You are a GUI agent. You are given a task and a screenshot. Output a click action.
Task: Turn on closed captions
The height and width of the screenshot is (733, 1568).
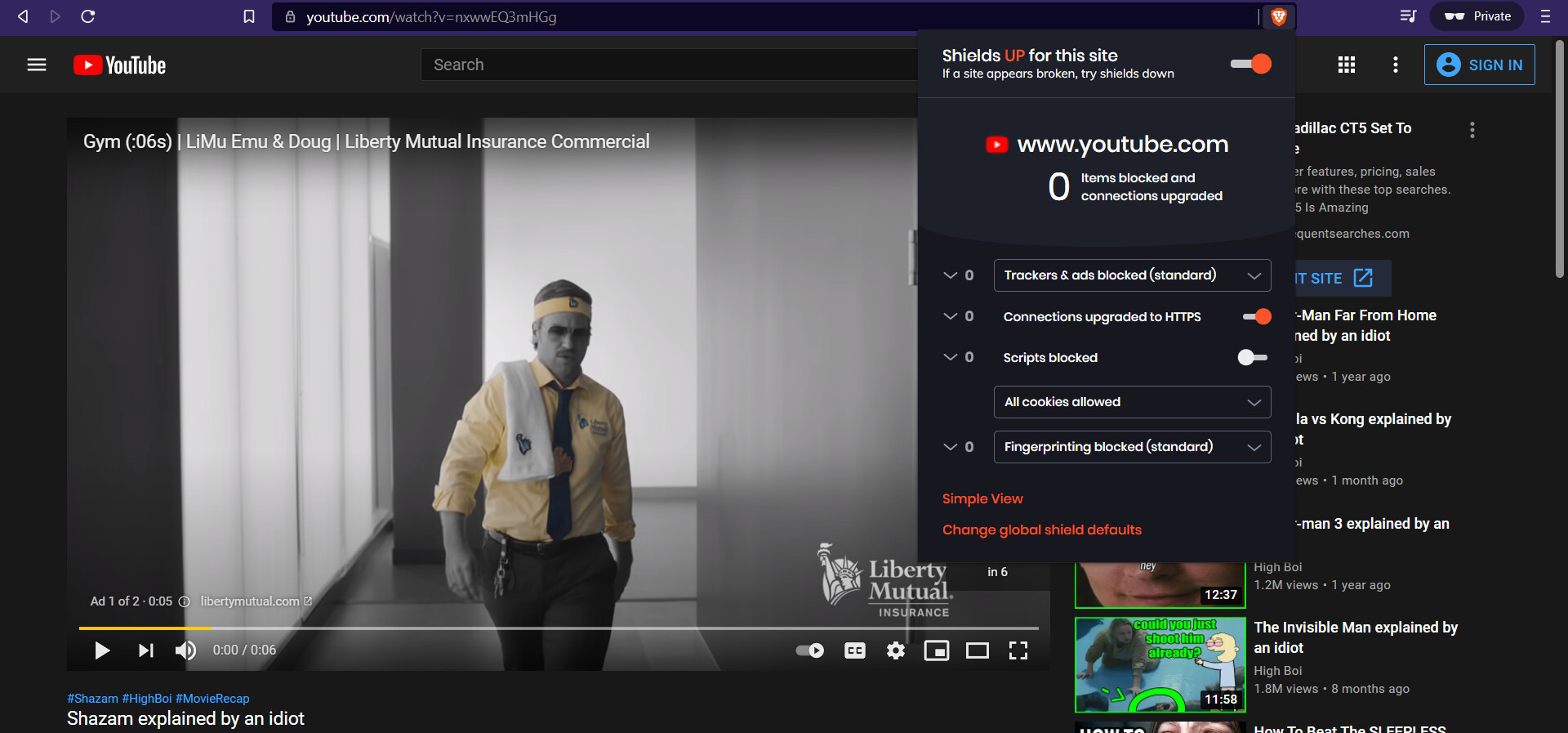(x=855, y=650)
